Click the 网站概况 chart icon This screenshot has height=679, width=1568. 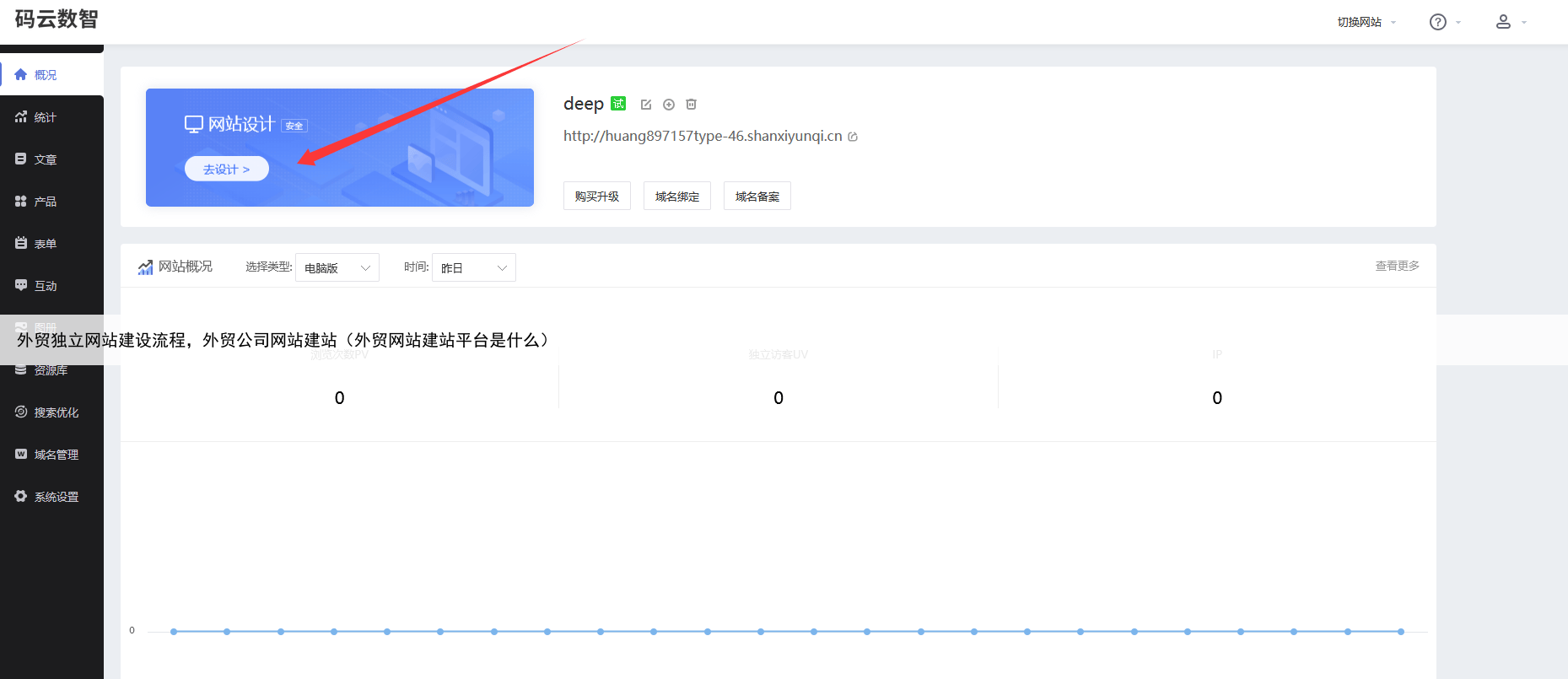click(145, 267)
